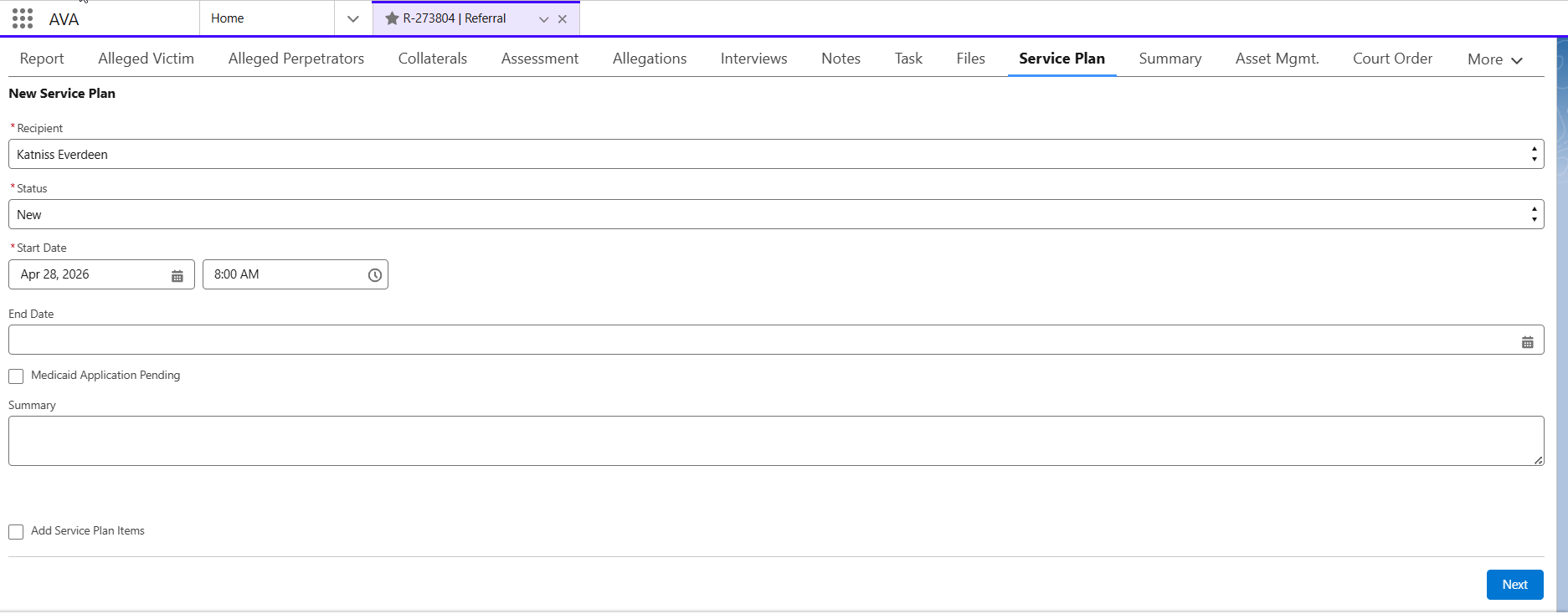The height and width of the screenshot is (614, 1568).
Task: Open the Interviews tab
Action: click(754, 59)
